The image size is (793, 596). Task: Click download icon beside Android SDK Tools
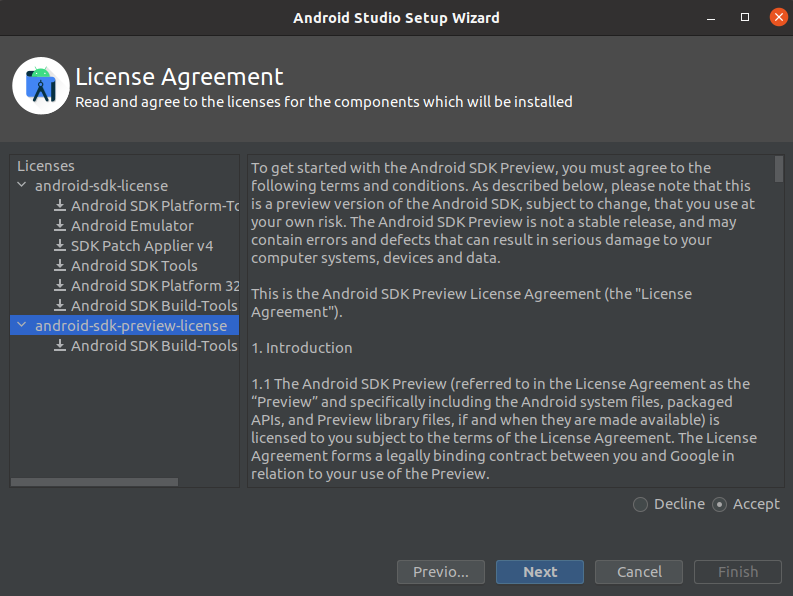tap(60, 265)
